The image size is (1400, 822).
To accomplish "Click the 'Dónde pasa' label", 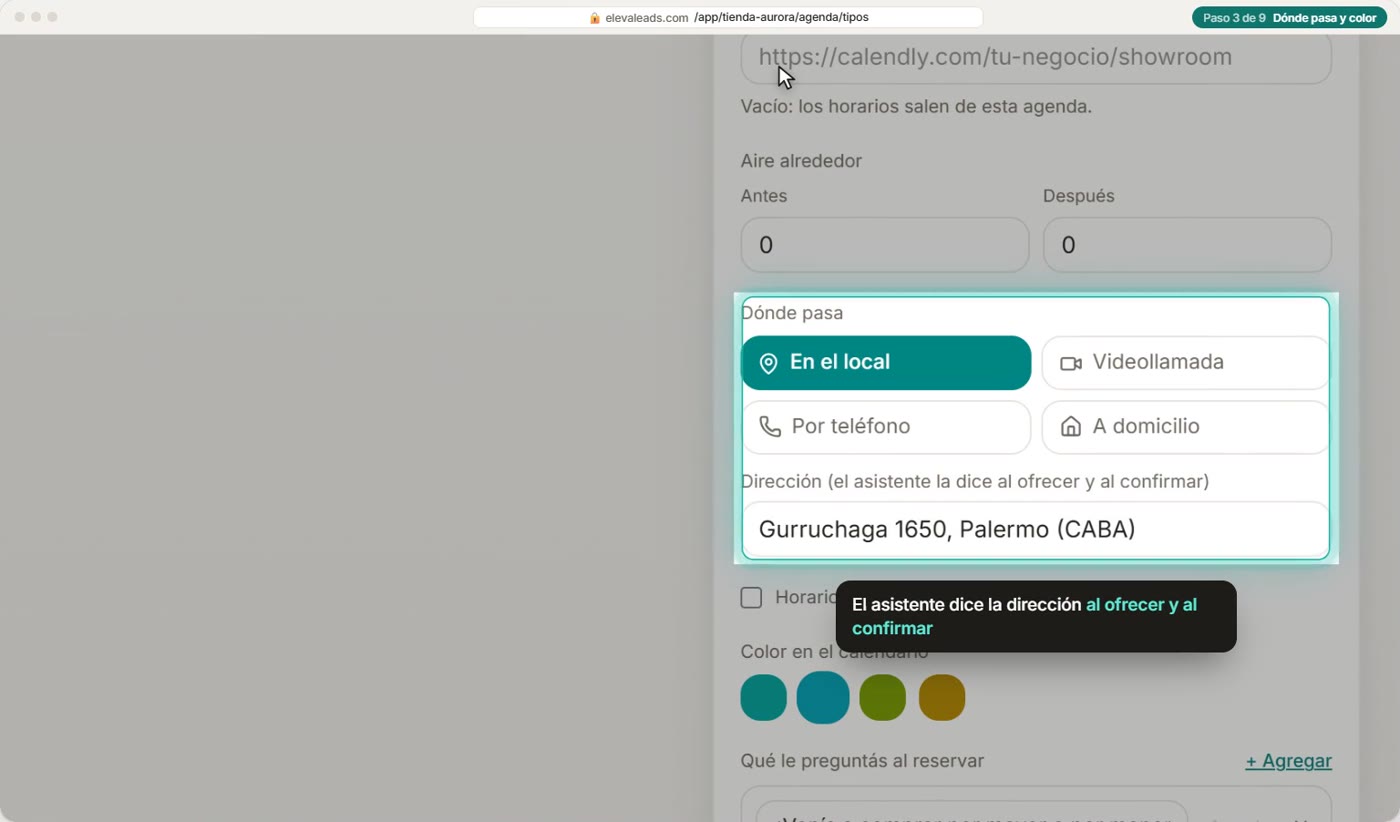I will 792,313.
